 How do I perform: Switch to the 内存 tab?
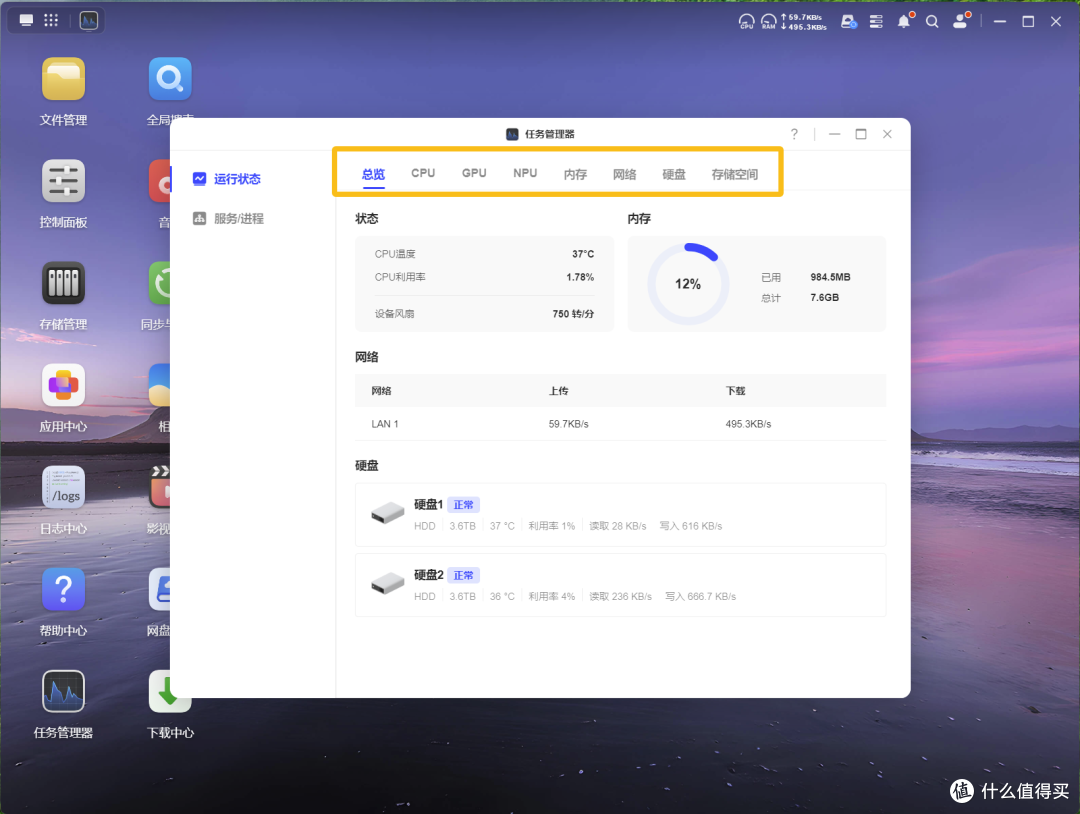click(575, 174)
